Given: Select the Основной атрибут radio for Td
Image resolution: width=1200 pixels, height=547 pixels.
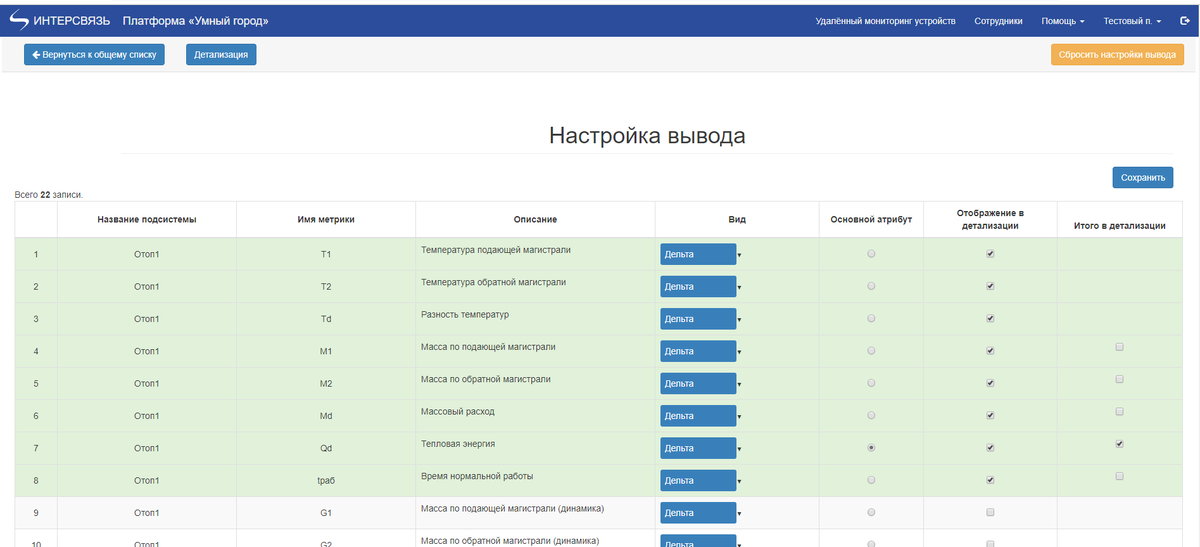Looking at the screenshot, I should point(871,318).
